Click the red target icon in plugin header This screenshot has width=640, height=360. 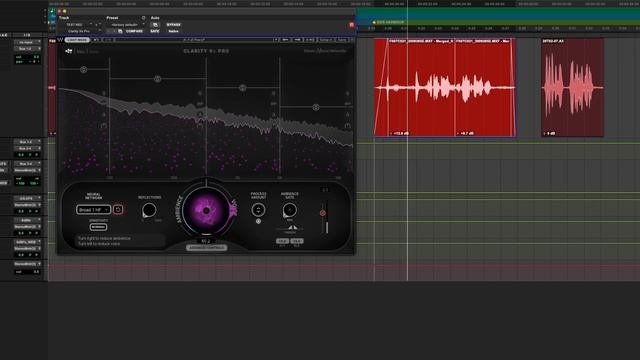pyautogui.click(x=351, y=25)
